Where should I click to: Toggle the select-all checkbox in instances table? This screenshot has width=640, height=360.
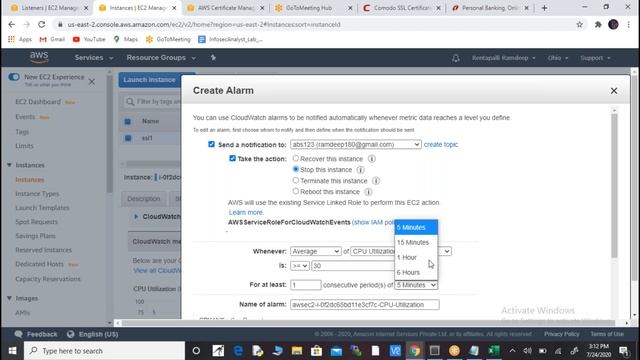coord(127,121)
